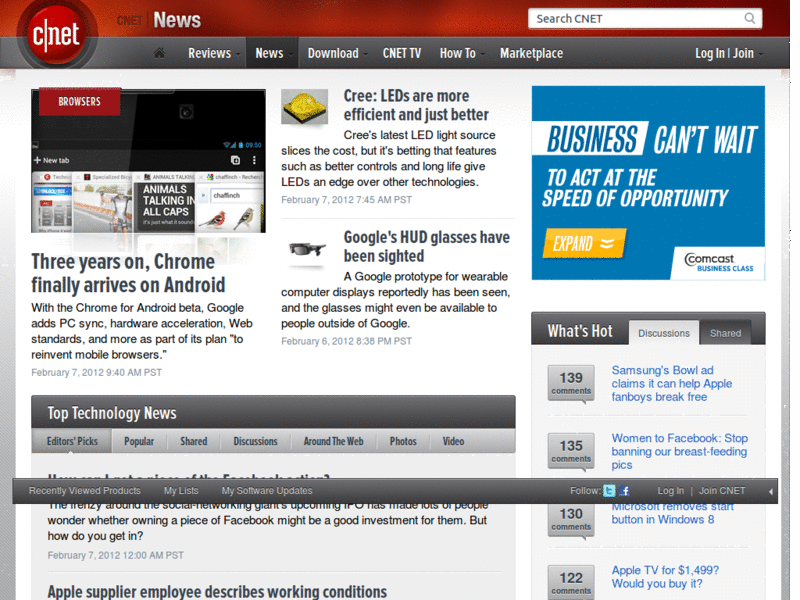
Task: Click the Search CNET input field
Action: coord(645,18)
